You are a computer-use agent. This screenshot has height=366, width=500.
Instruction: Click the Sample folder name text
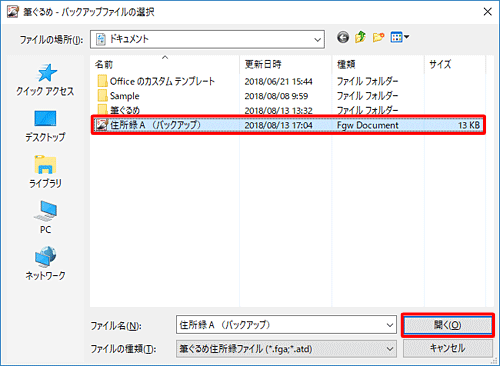(x=125, y=96)
